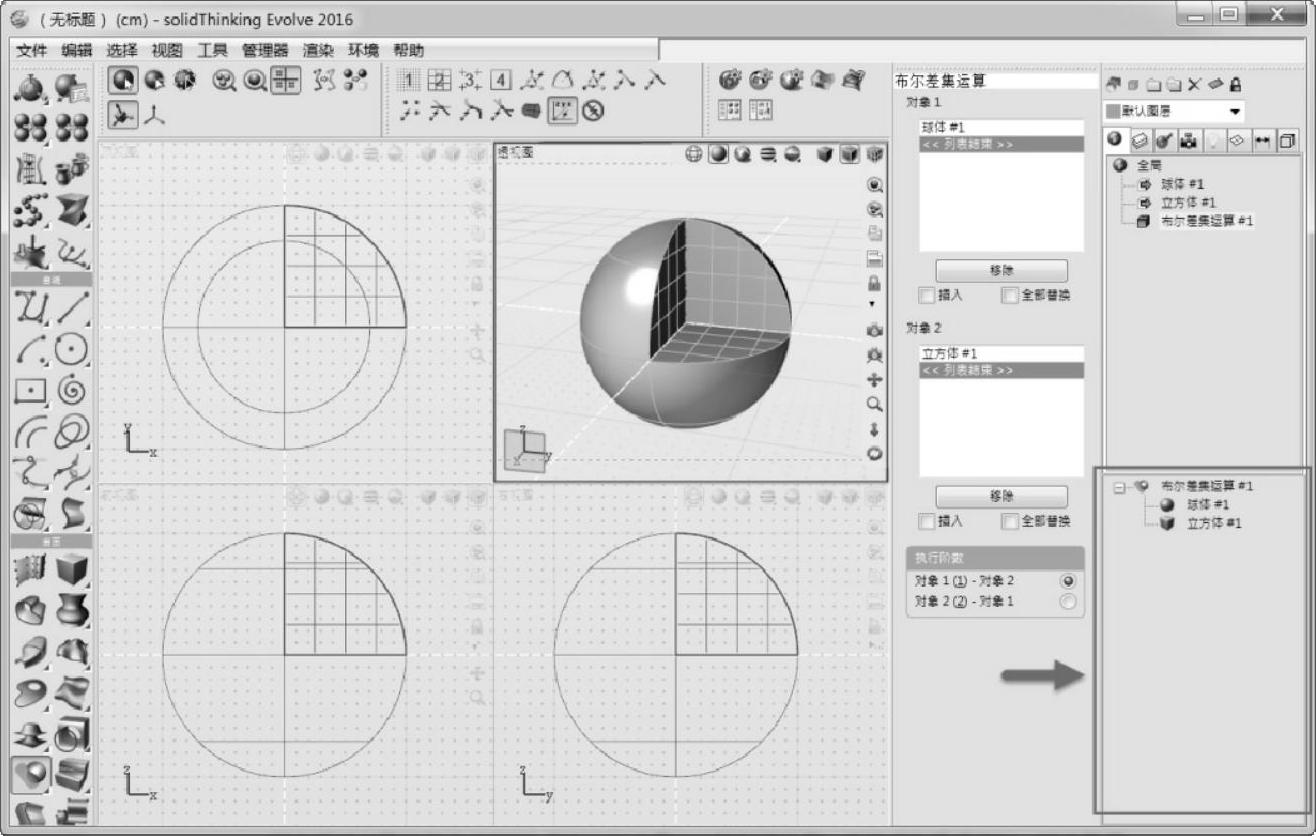Open the 默认图层 layer dropdown
Screen dimensions: 1316x836
[1237, 112]
